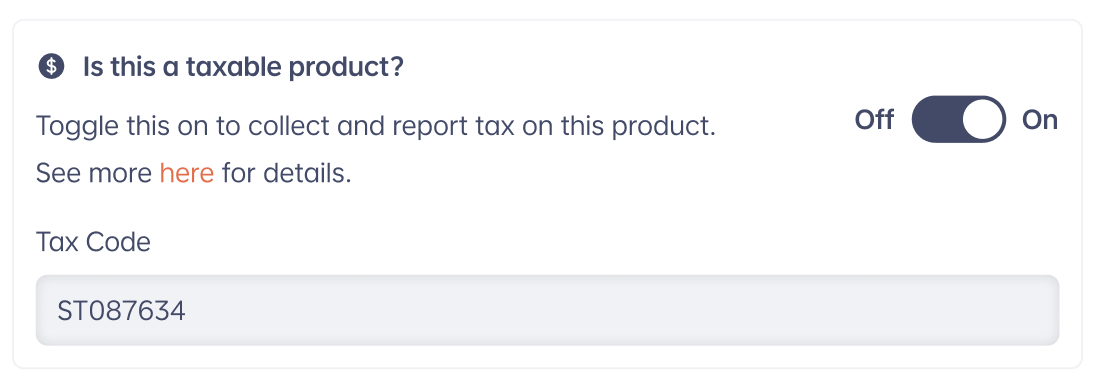Open the orange "here" details link
Viewport: 1096px width, 392px height.
coord(187,173)
